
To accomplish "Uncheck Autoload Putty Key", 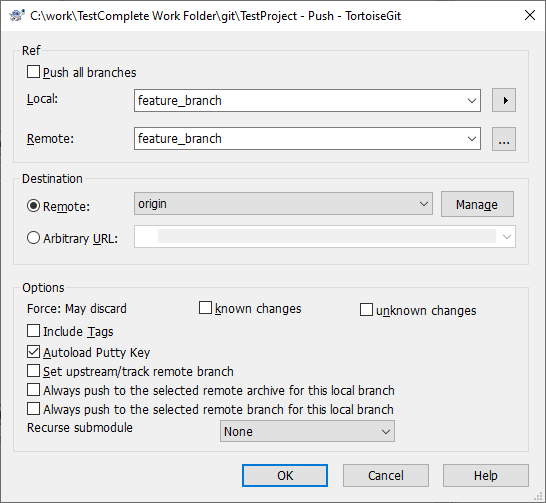I will tap(33, 352).
